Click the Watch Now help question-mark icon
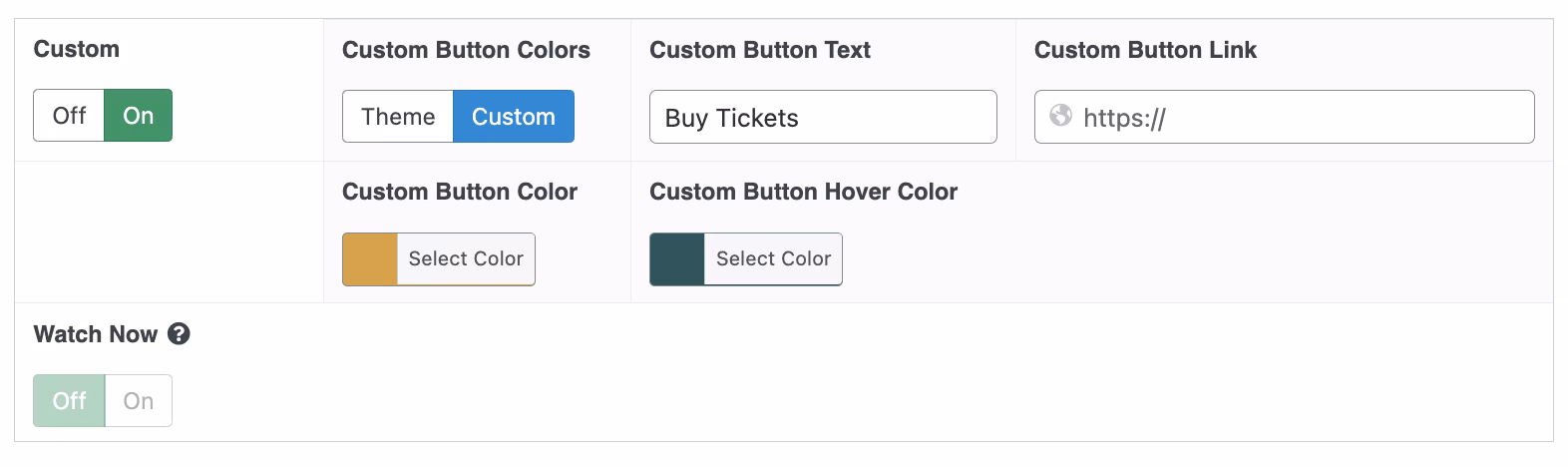Image resolution: width=1568 pixels, height=467 pixels. pyautogui.click(x=179, y=334)
